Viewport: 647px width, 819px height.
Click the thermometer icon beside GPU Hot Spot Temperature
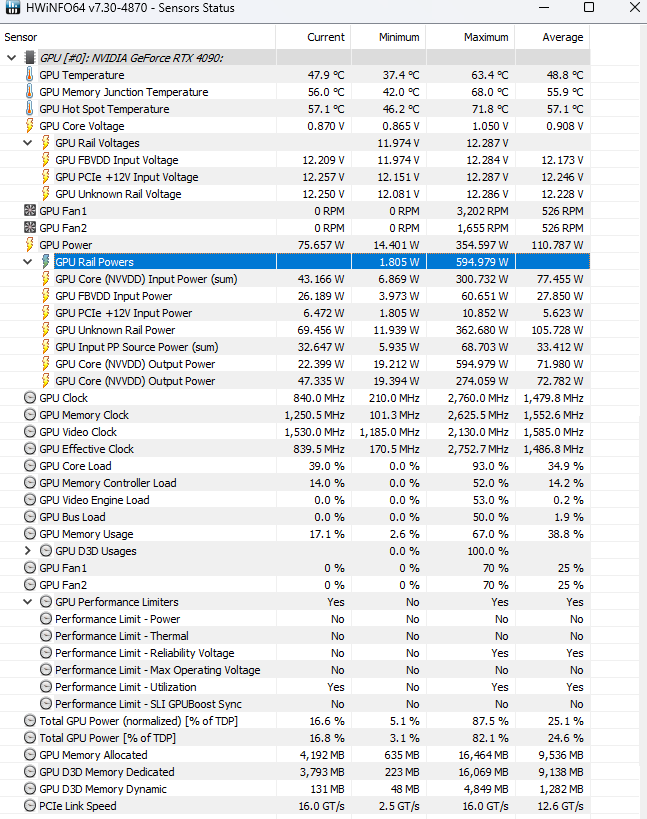29,109
